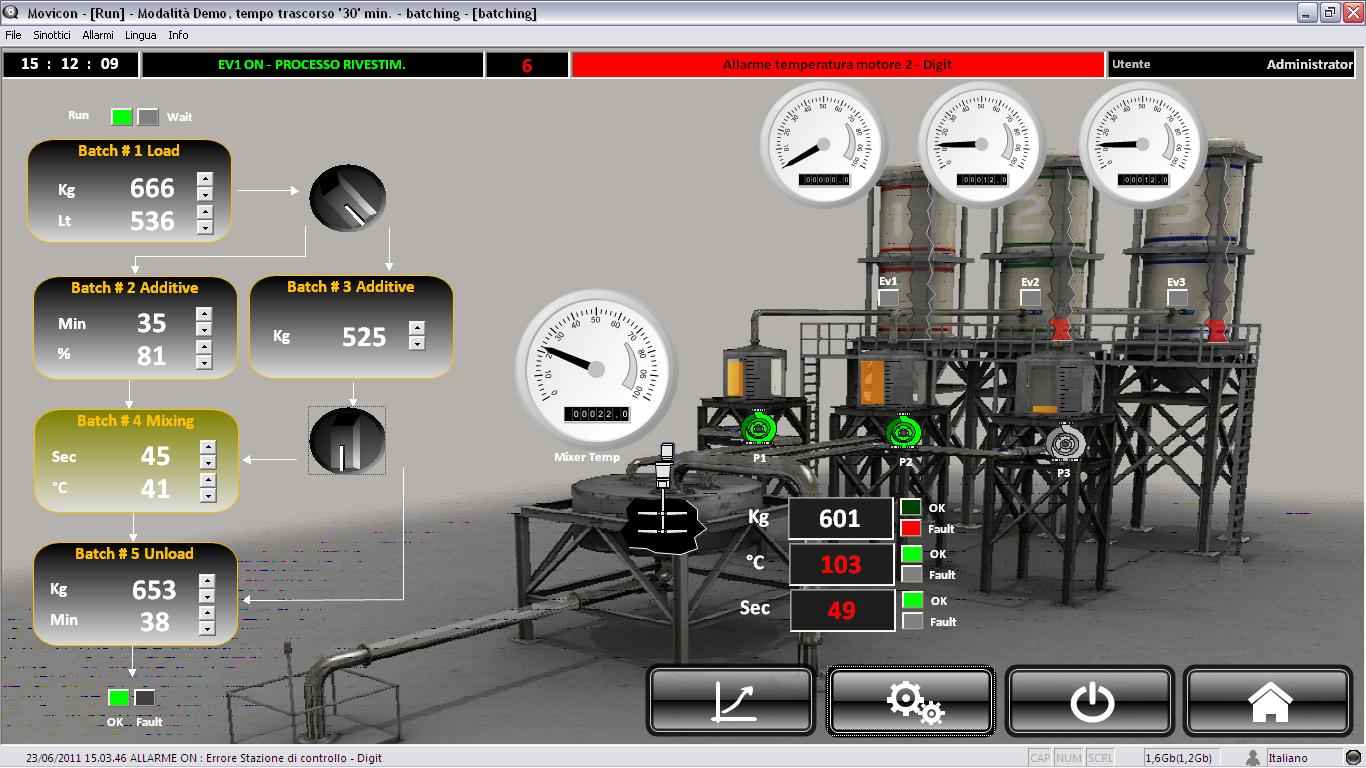Click the mixer °C readout 103

840,564
